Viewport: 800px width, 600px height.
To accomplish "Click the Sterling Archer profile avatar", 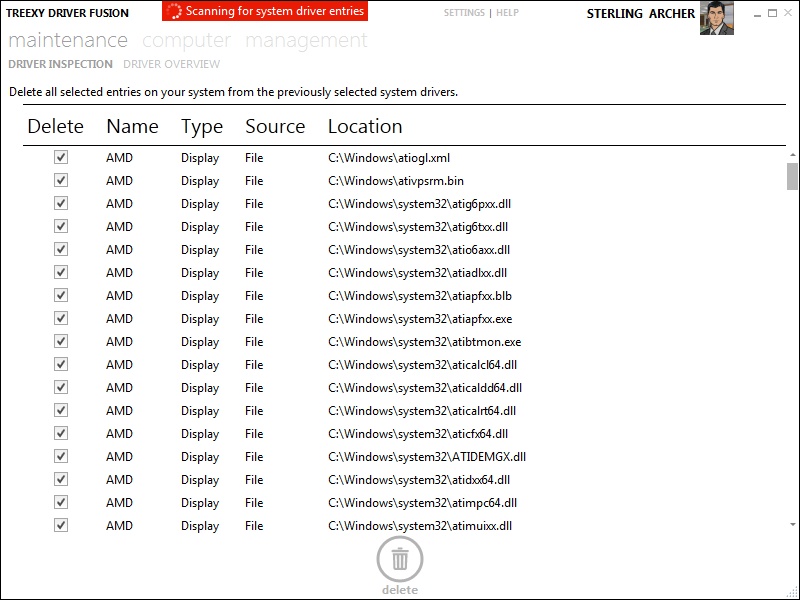I will pyautogui.click(x=716, y=18).
